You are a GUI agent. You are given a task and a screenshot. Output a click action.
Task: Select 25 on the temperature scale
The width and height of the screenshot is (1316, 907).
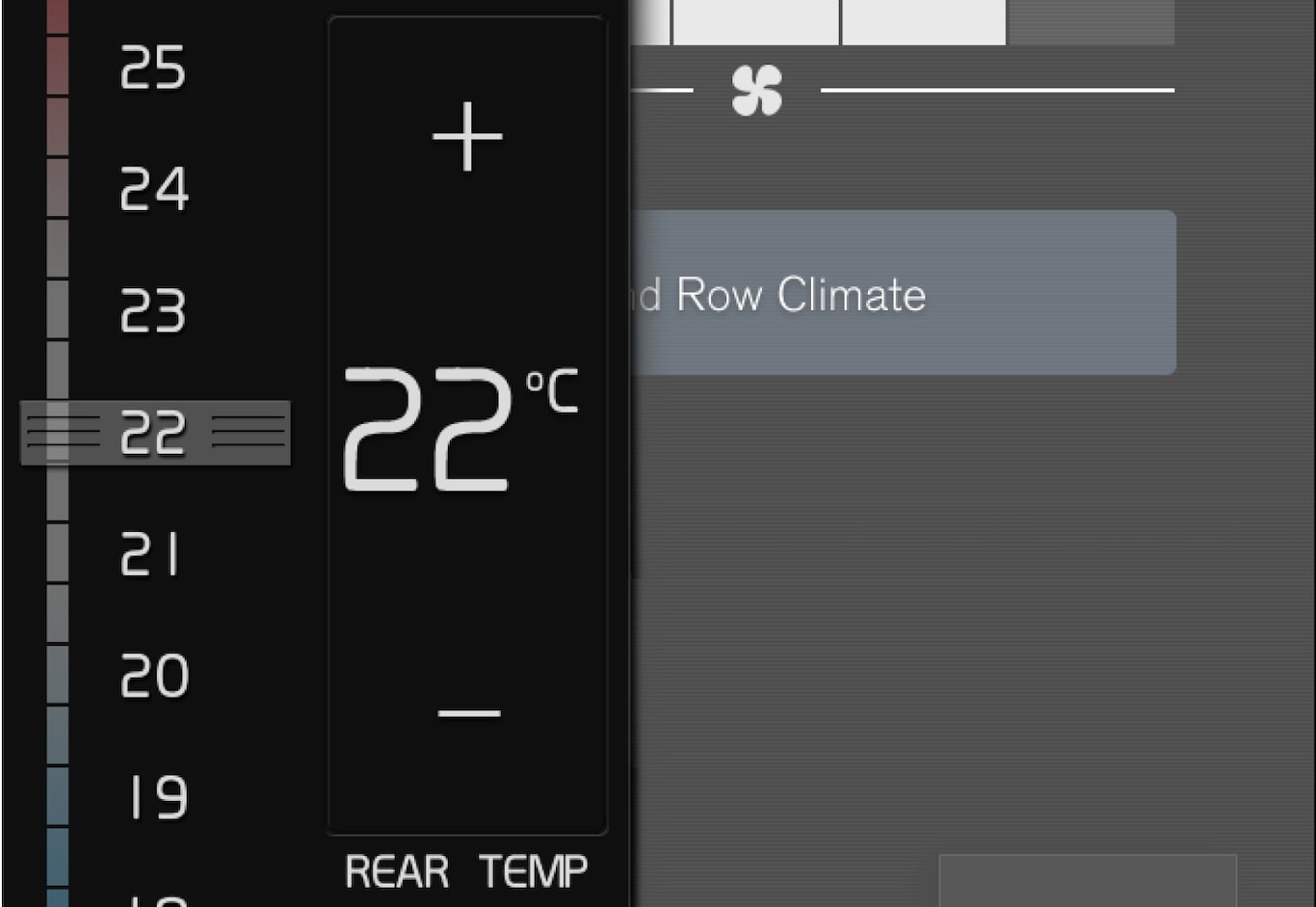tap(153, 68)
